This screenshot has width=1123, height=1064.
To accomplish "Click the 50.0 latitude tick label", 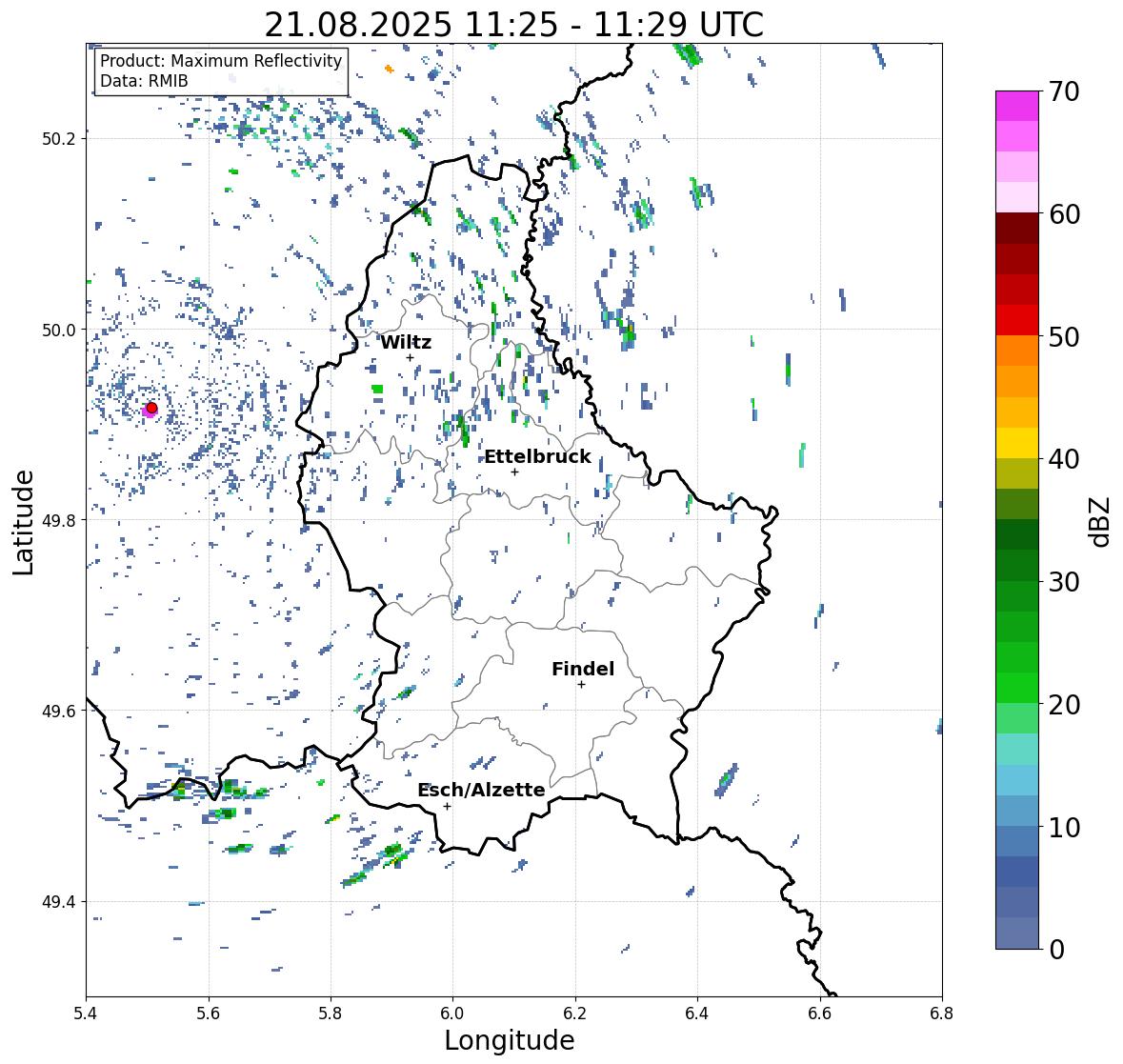I will [x=60, y=331].
